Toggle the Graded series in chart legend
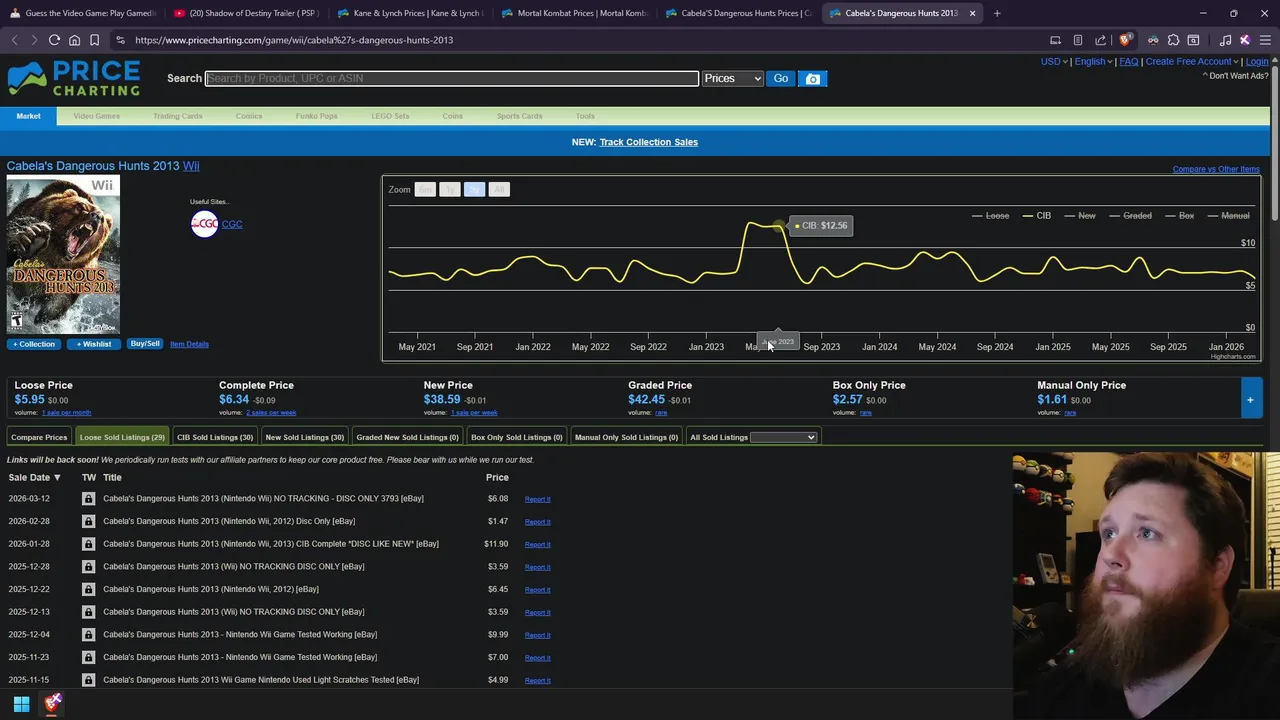The image size is (1280, 720). (1130, 216)
